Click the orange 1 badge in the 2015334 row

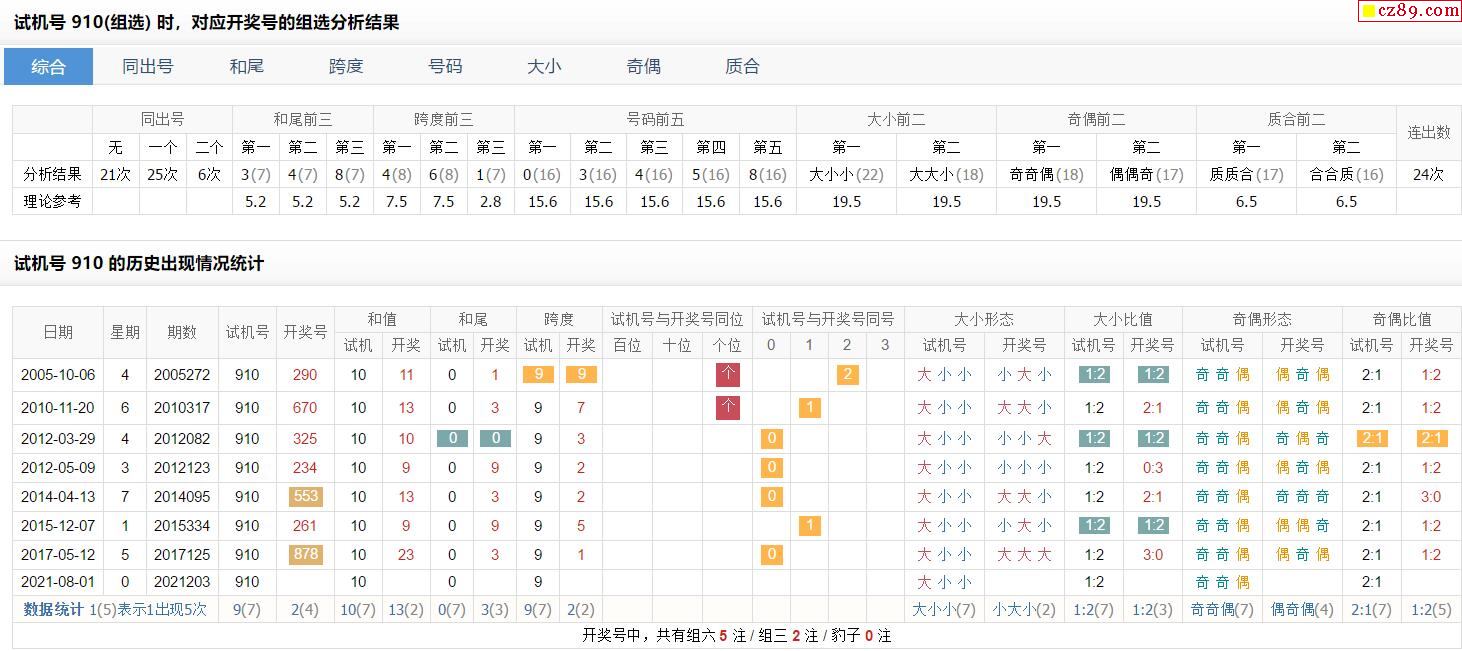click(809, 525)
